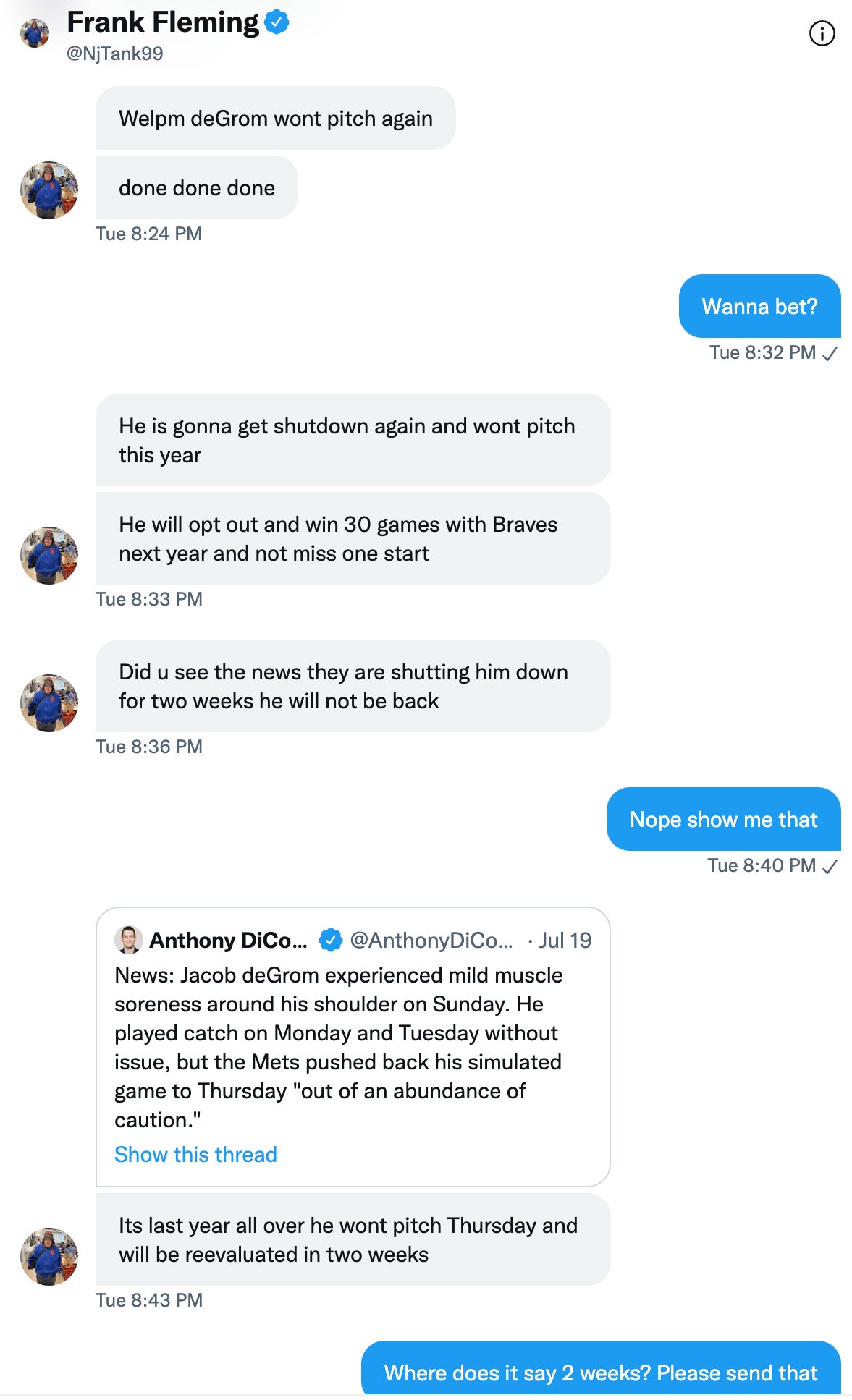
Task: Select the "Where does it say 2 weeks?" message
Action: click(600, 1371)
